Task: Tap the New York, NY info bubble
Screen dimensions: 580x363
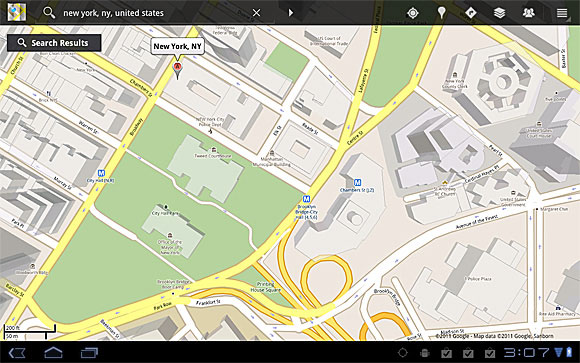Action: tap(178, 47)
